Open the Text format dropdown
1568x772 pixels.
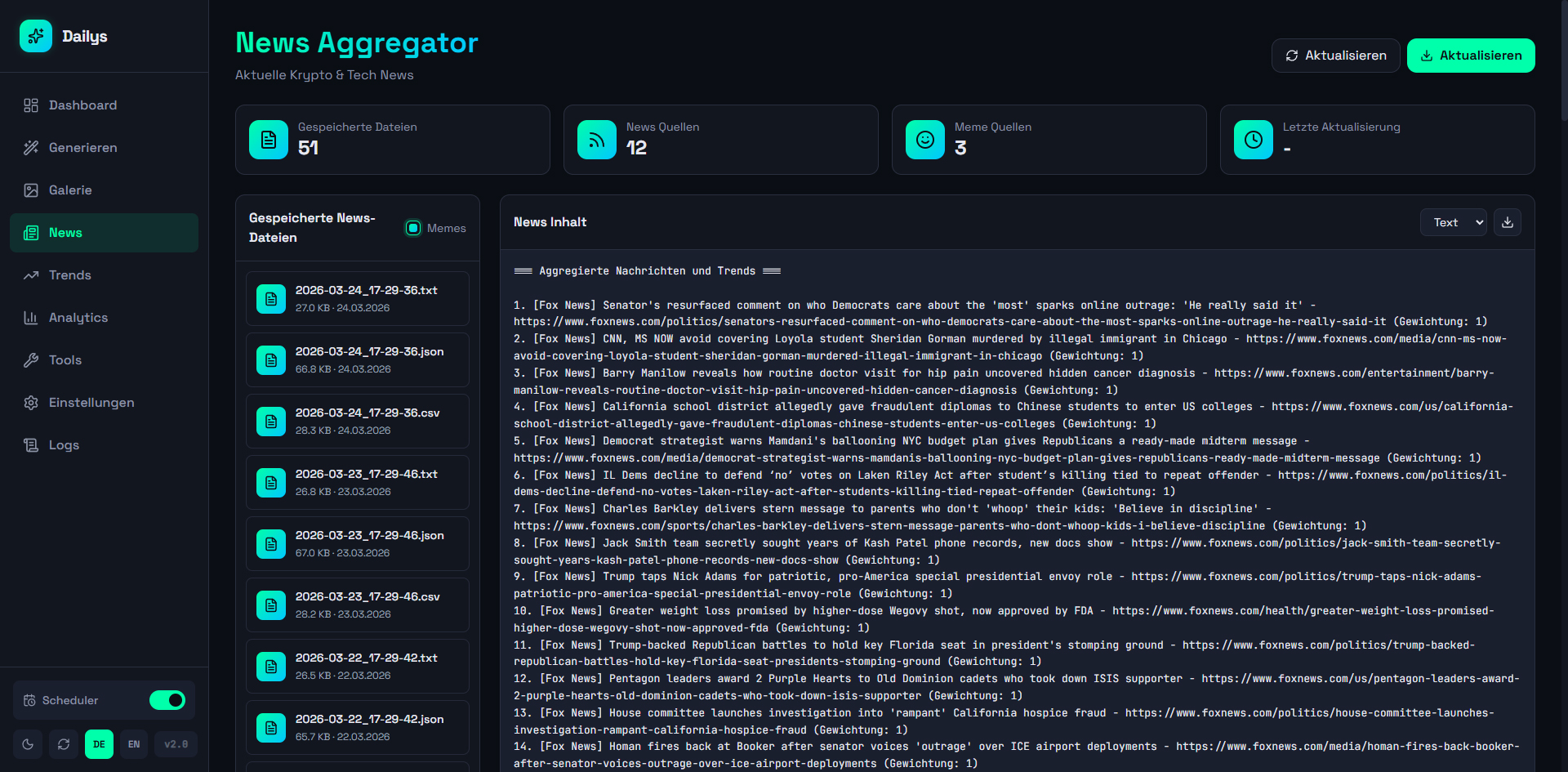coord(1453,222)
